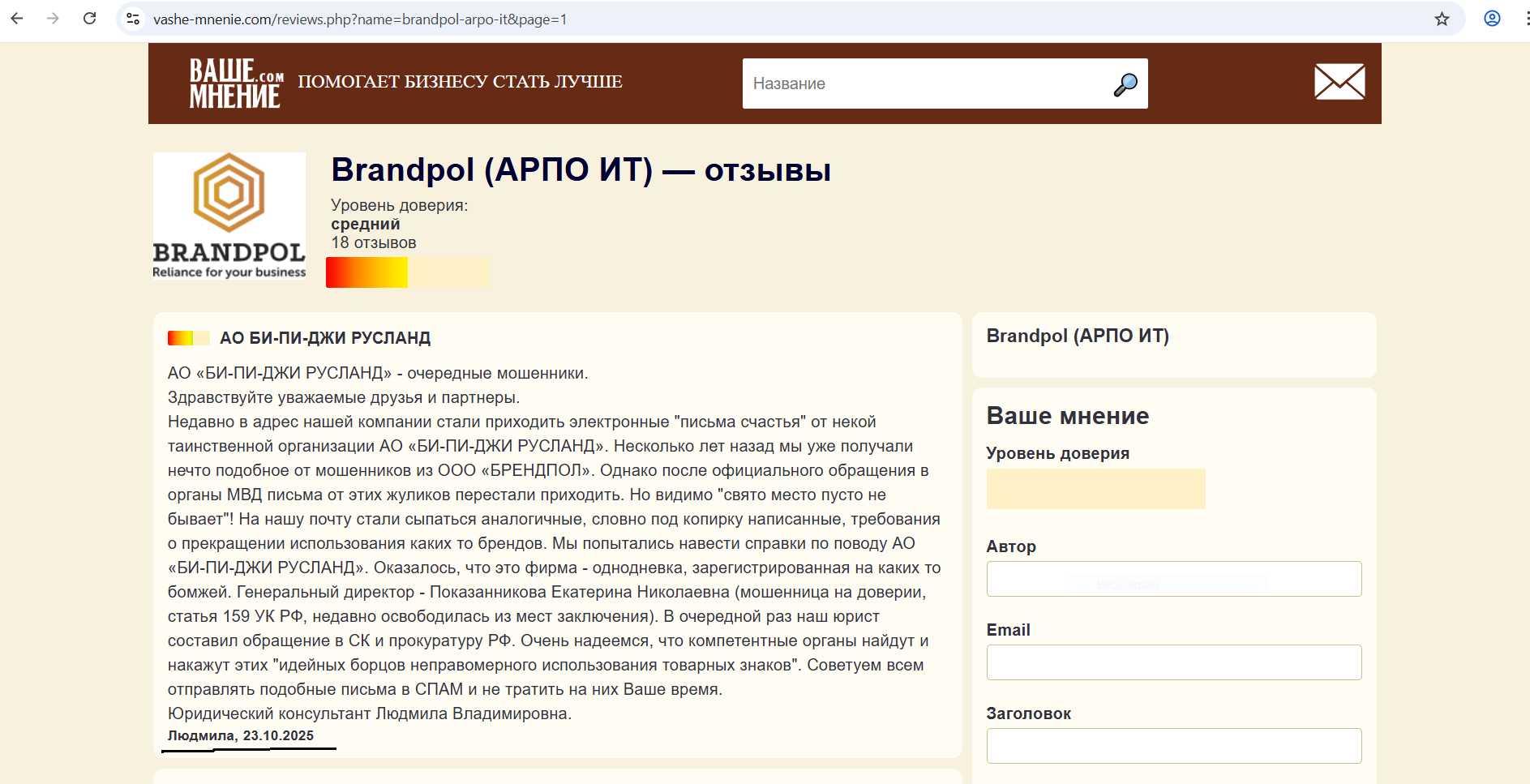Screen dimensions: 1530x784
Task: Click the Brandpol company logo image
Action: click(x=229, y=216)
